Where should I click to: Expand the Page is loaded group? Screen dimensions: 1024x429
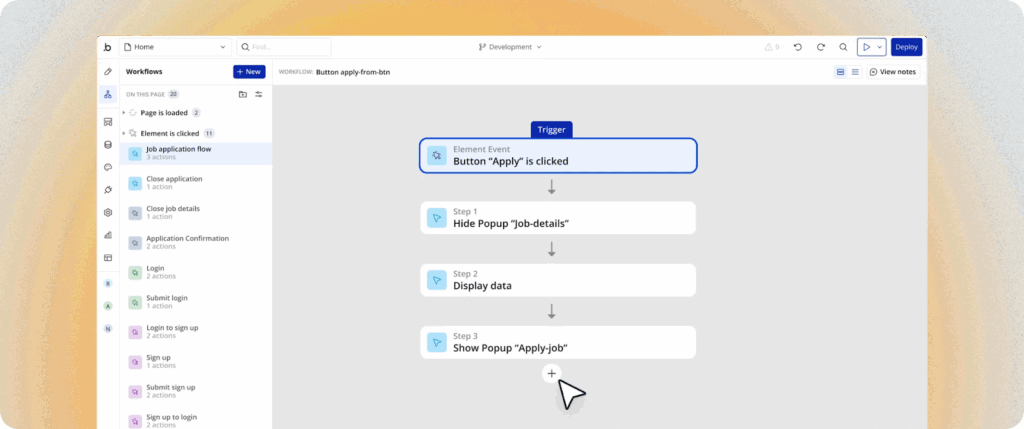tap(124, 113)
